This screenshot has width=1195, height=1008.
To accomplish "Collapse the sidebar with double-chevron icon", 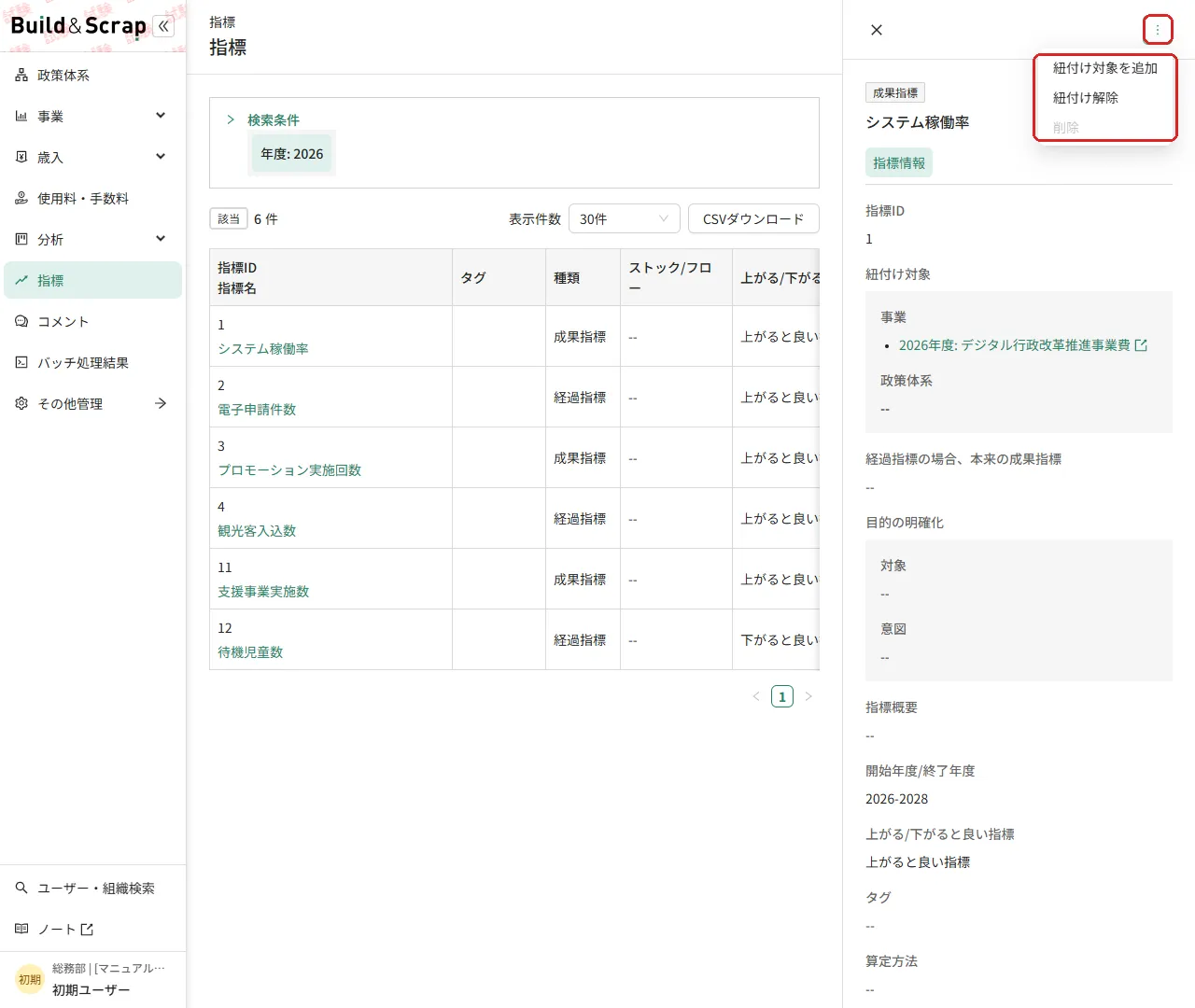I will pos(163,26).
